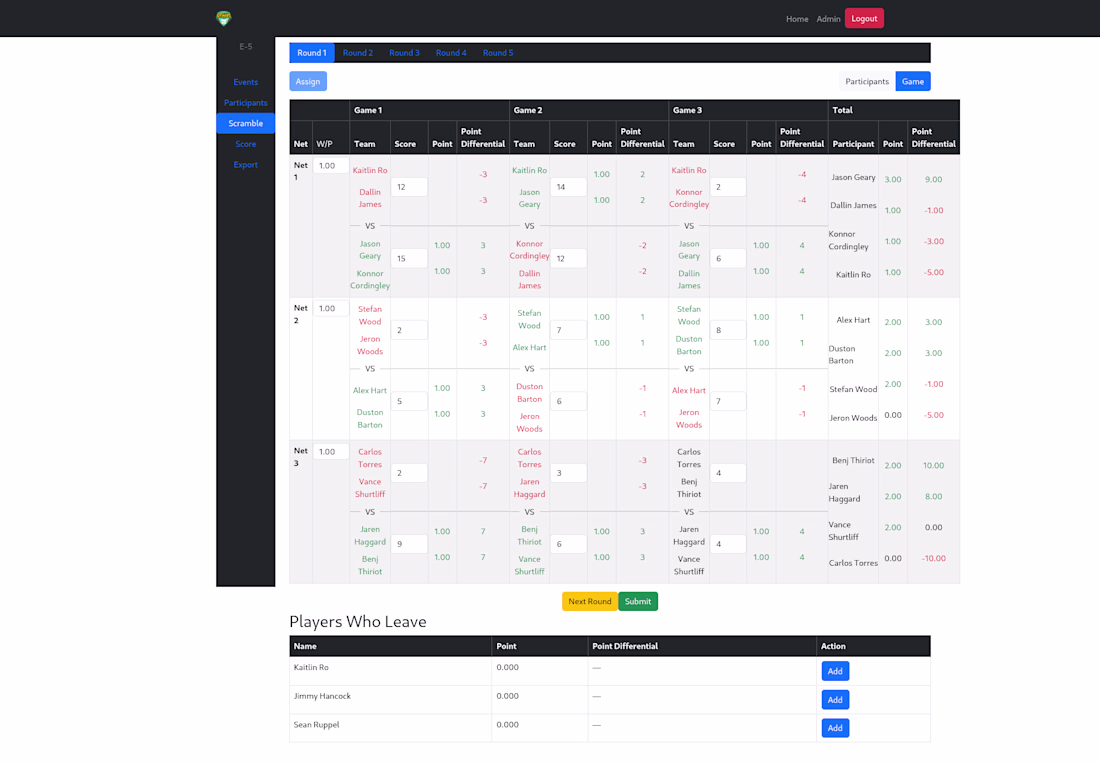1100x763 pixels.
Task: Edit Net 1 Game 1 score field showing 15
Action: click(409, 258)
